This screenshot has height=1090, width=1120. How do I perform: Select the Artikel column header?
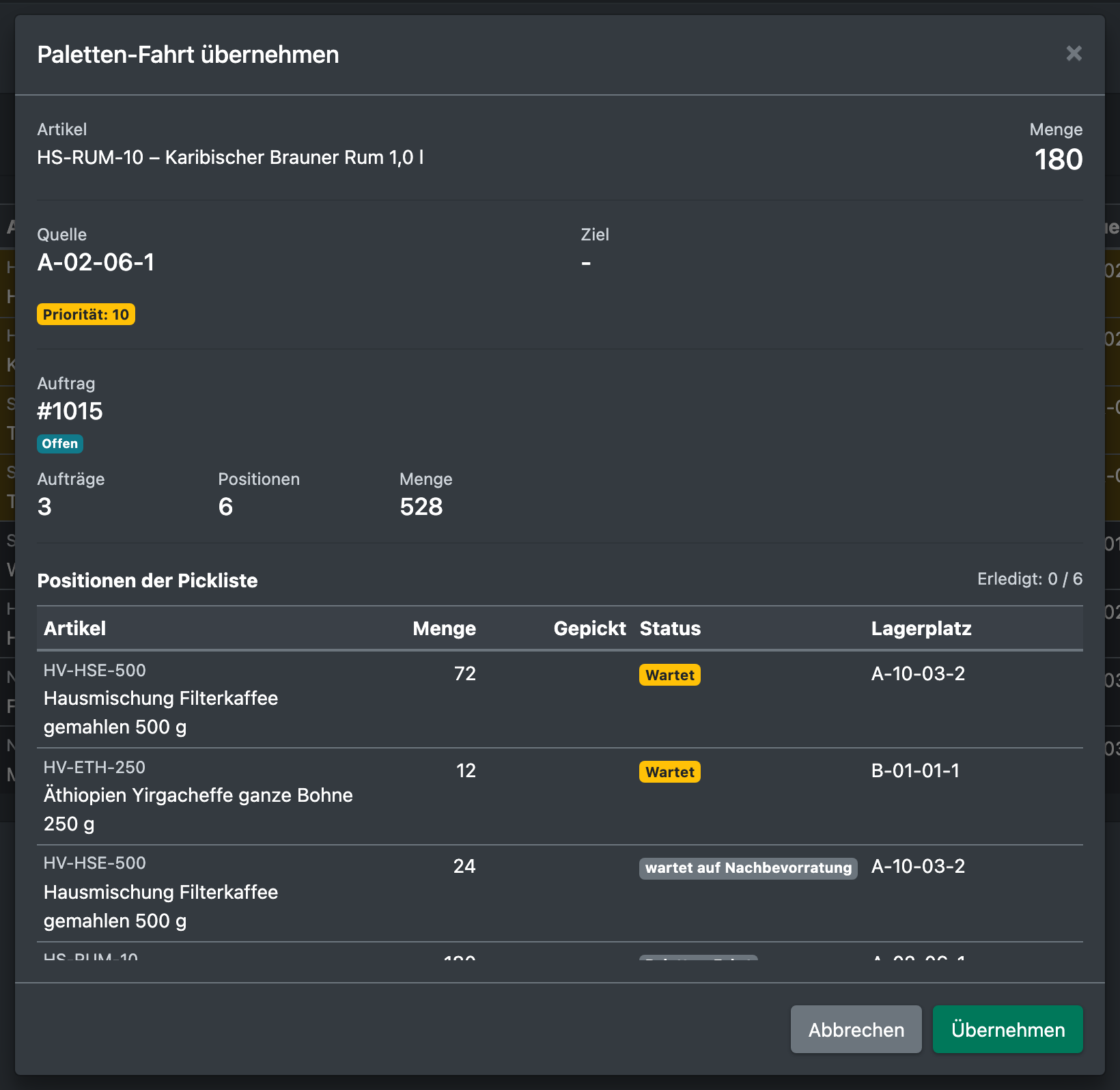pos(74,628)
